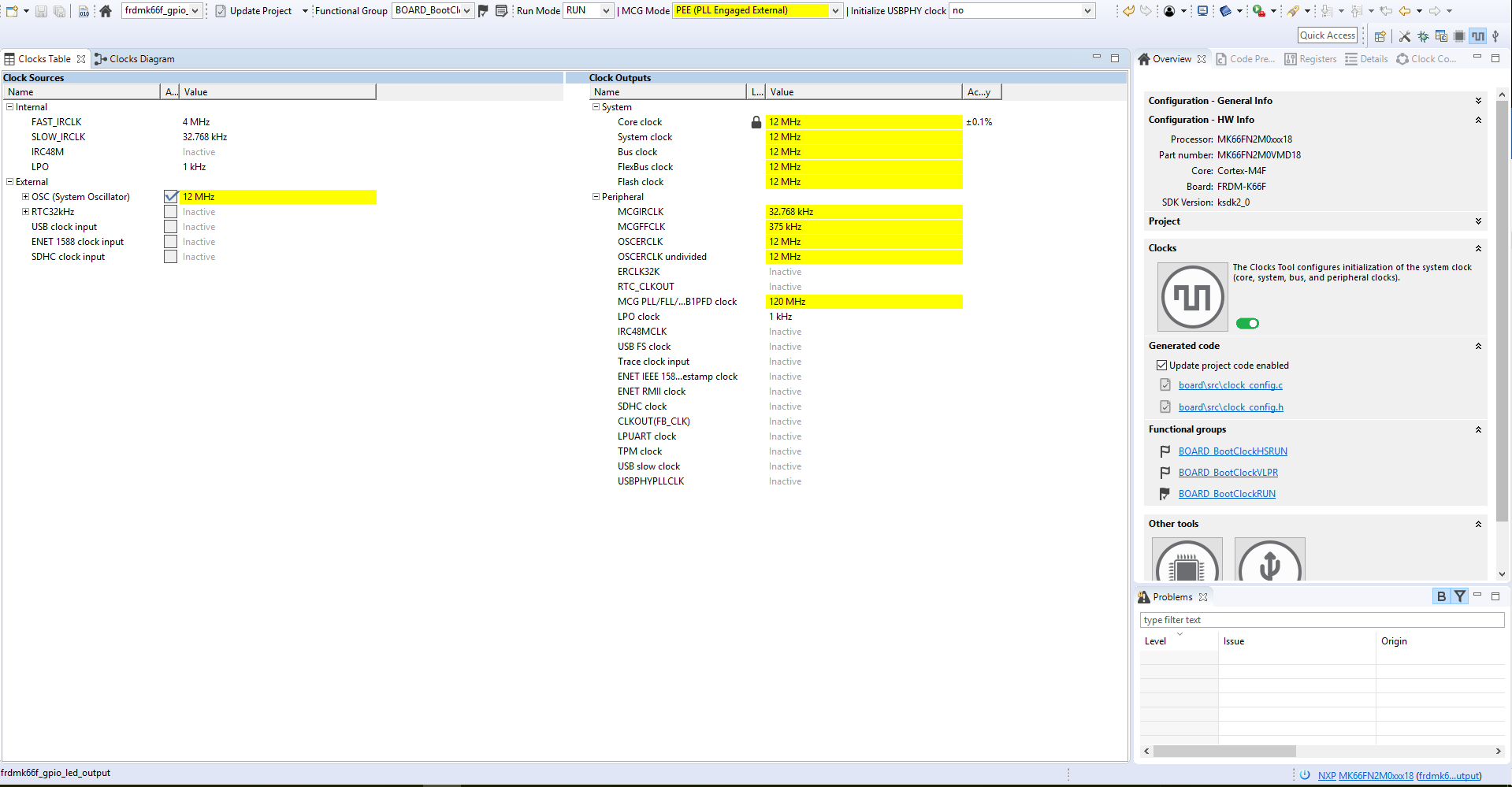Screen dimensions: 1512x787
Task: Uncheck the OSC System Oscillator checkbox
Action: pyautogui.click(x=171, y=197)
